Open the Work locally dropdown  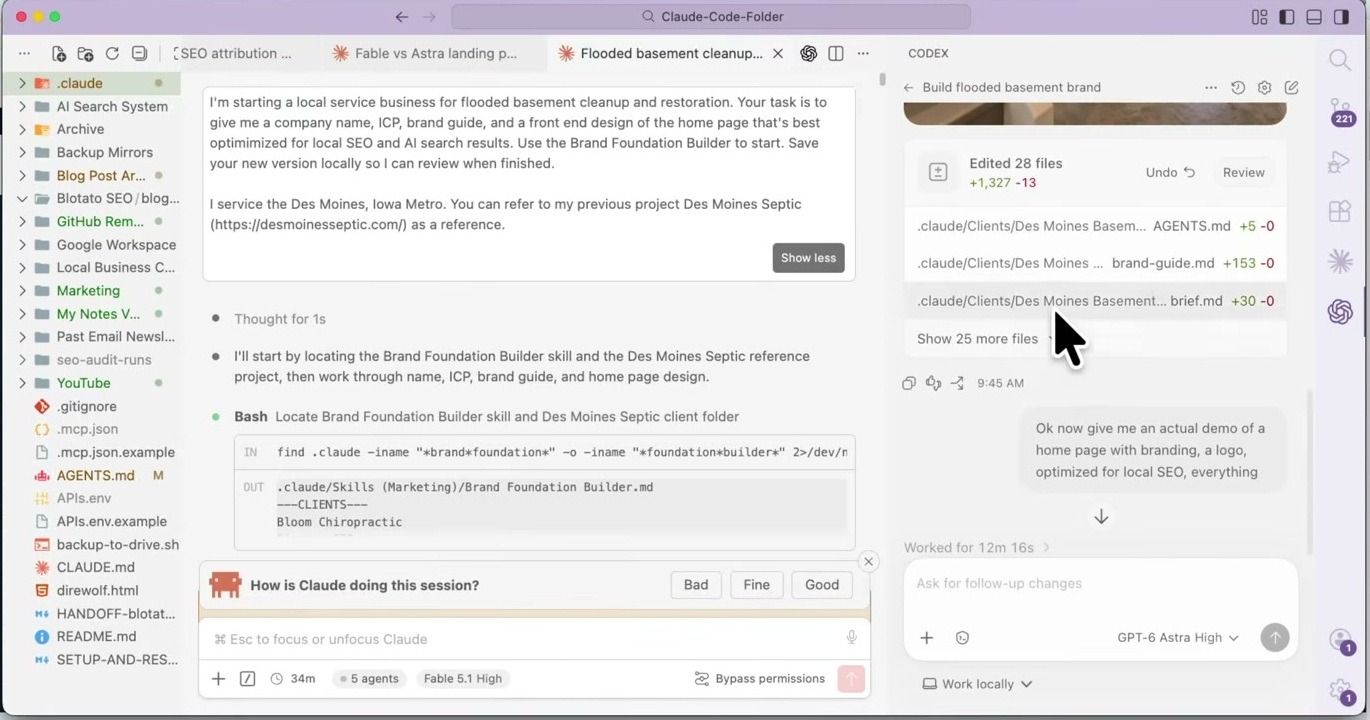coord(977,684)
